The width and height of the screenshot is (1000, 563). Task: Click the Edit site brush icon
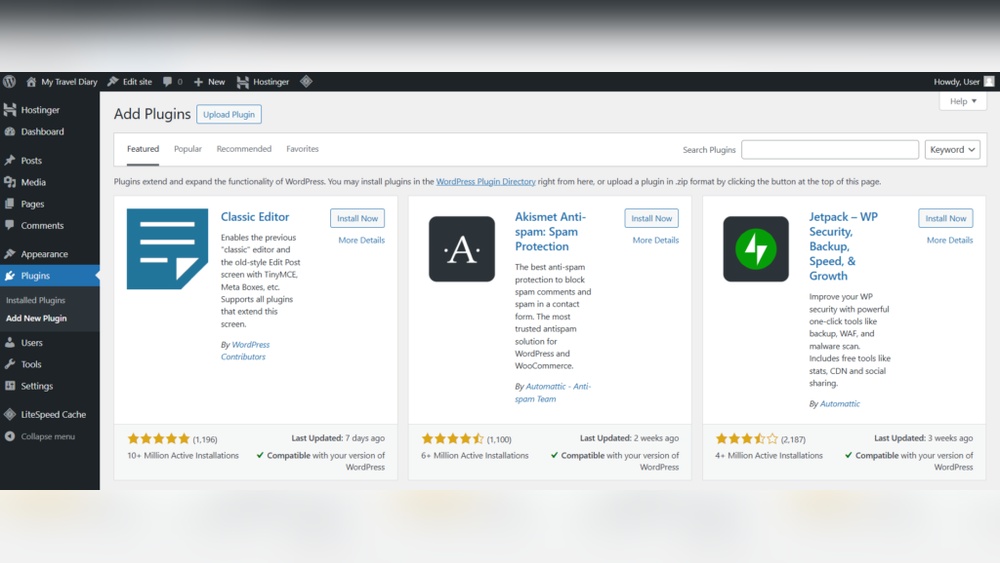113,82
